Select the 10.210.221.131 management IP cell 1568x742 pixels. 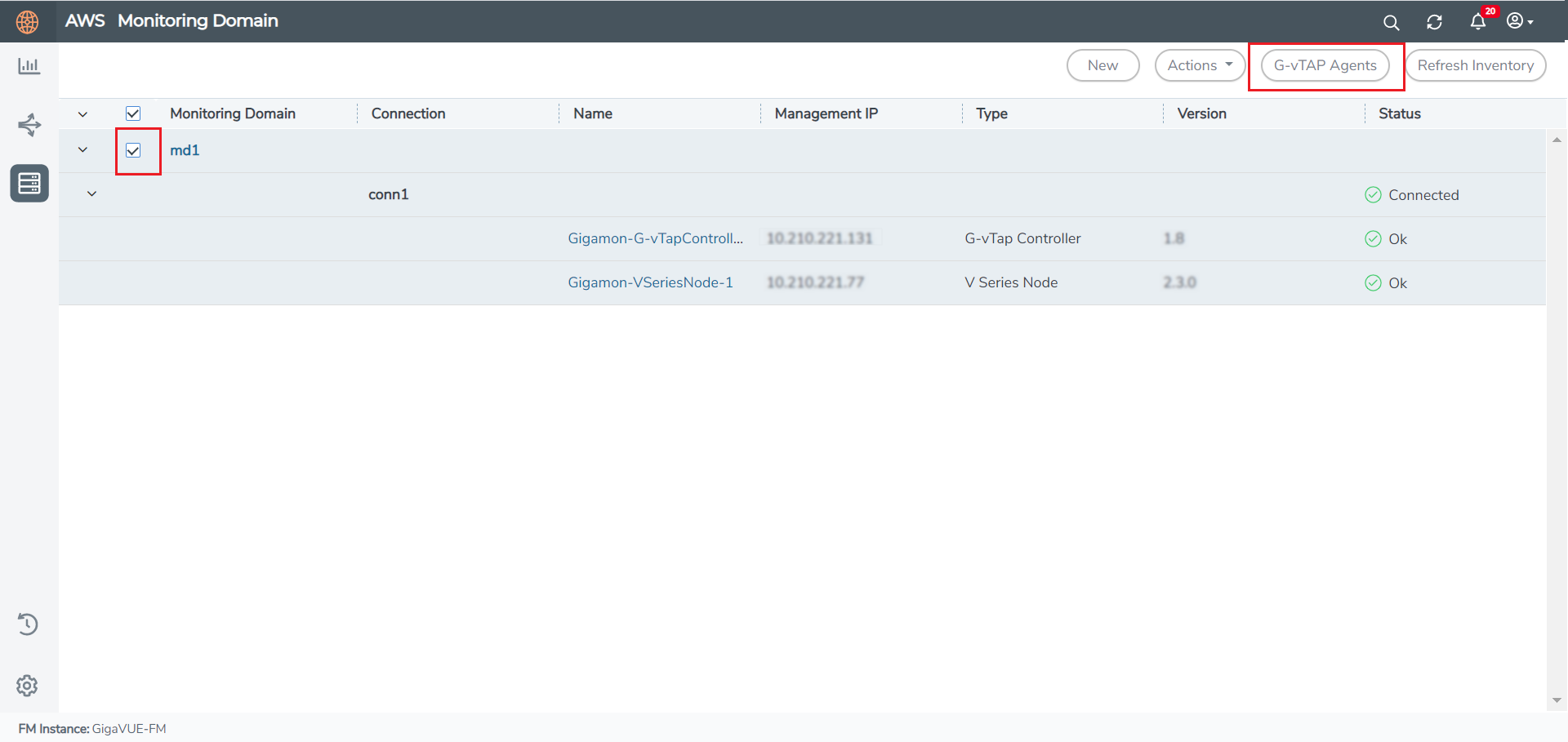click(x=819, y=238)
